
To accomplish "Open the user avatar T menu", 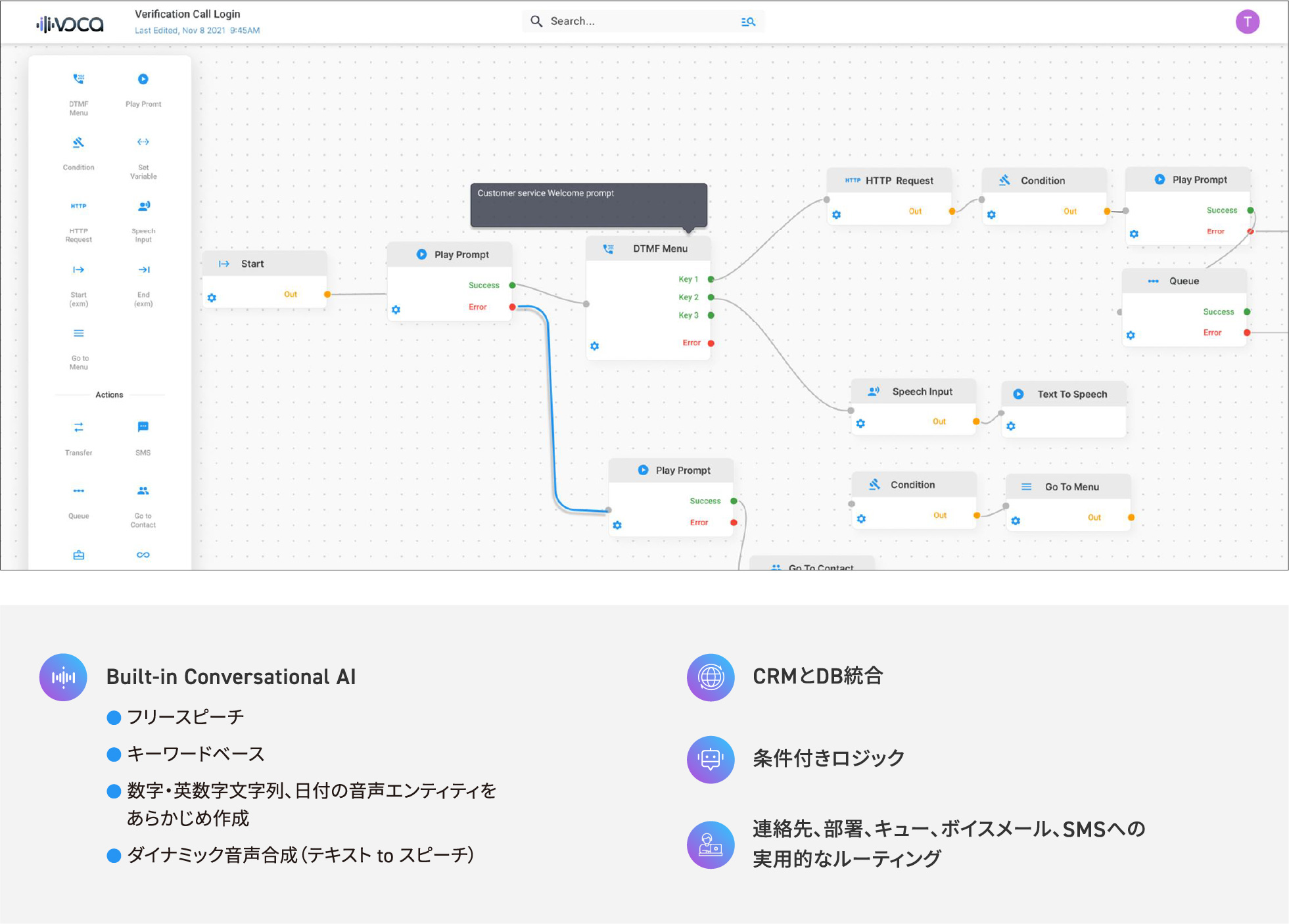I will click(1247, 22).
